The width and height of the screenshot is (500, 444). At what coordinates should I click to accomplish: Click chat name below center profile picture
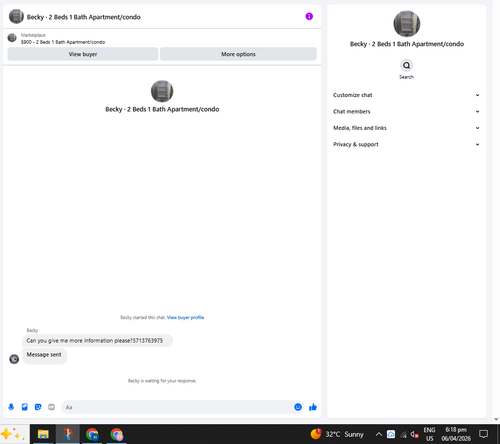162,109
